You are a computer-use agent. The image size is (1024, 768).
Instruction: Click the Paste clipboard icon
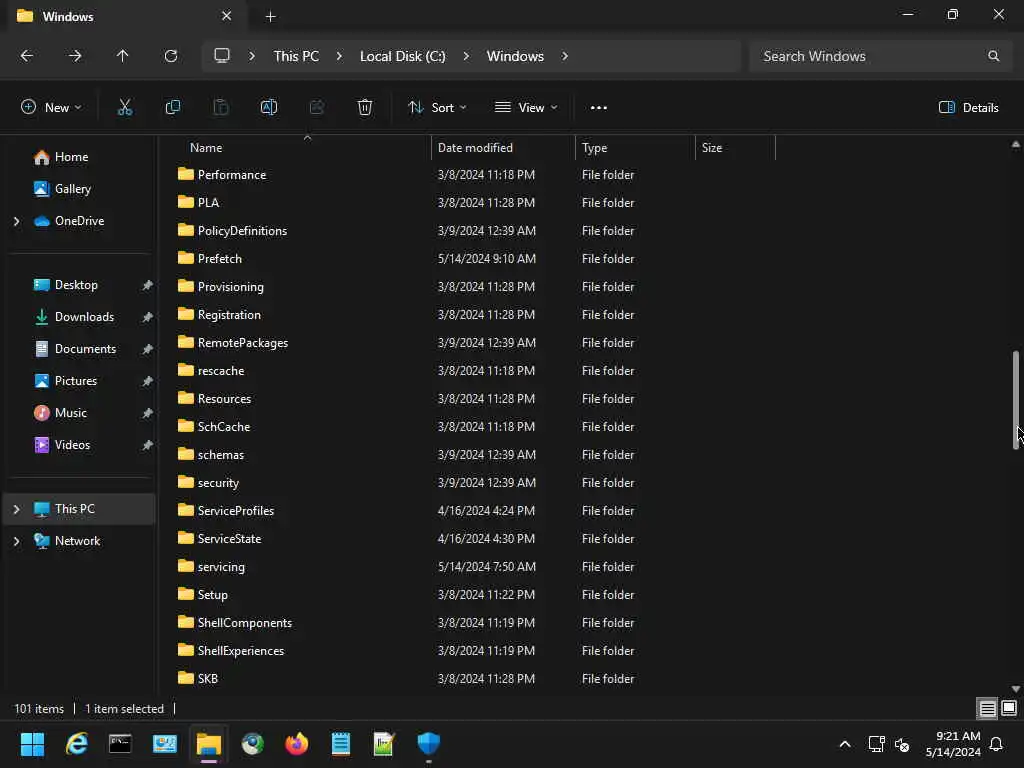(x=221, y=108)
